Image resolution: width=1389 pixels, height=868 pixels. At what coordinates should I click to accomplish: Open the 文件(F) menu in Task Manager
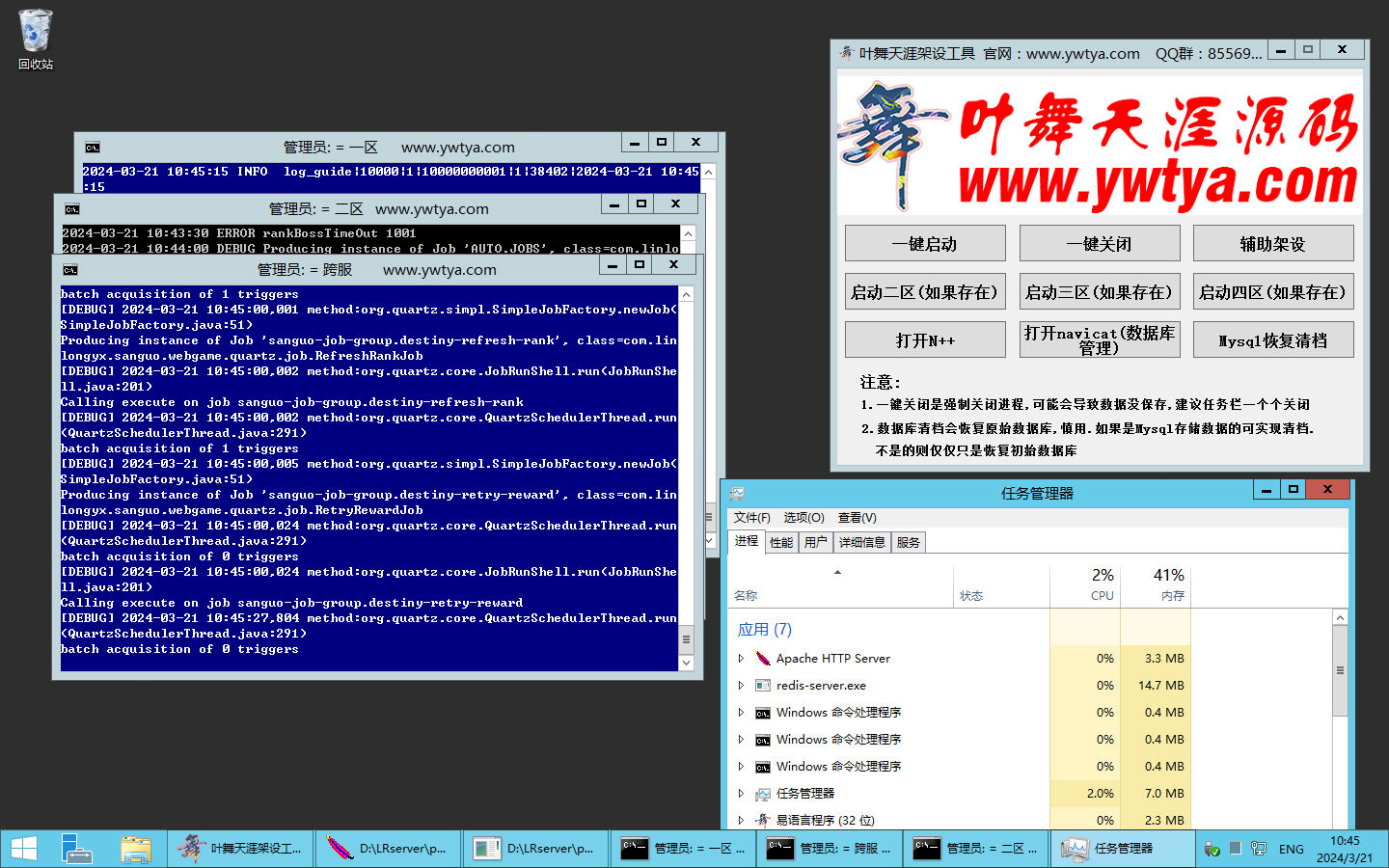pyautogui.click(x=751, y=518)
